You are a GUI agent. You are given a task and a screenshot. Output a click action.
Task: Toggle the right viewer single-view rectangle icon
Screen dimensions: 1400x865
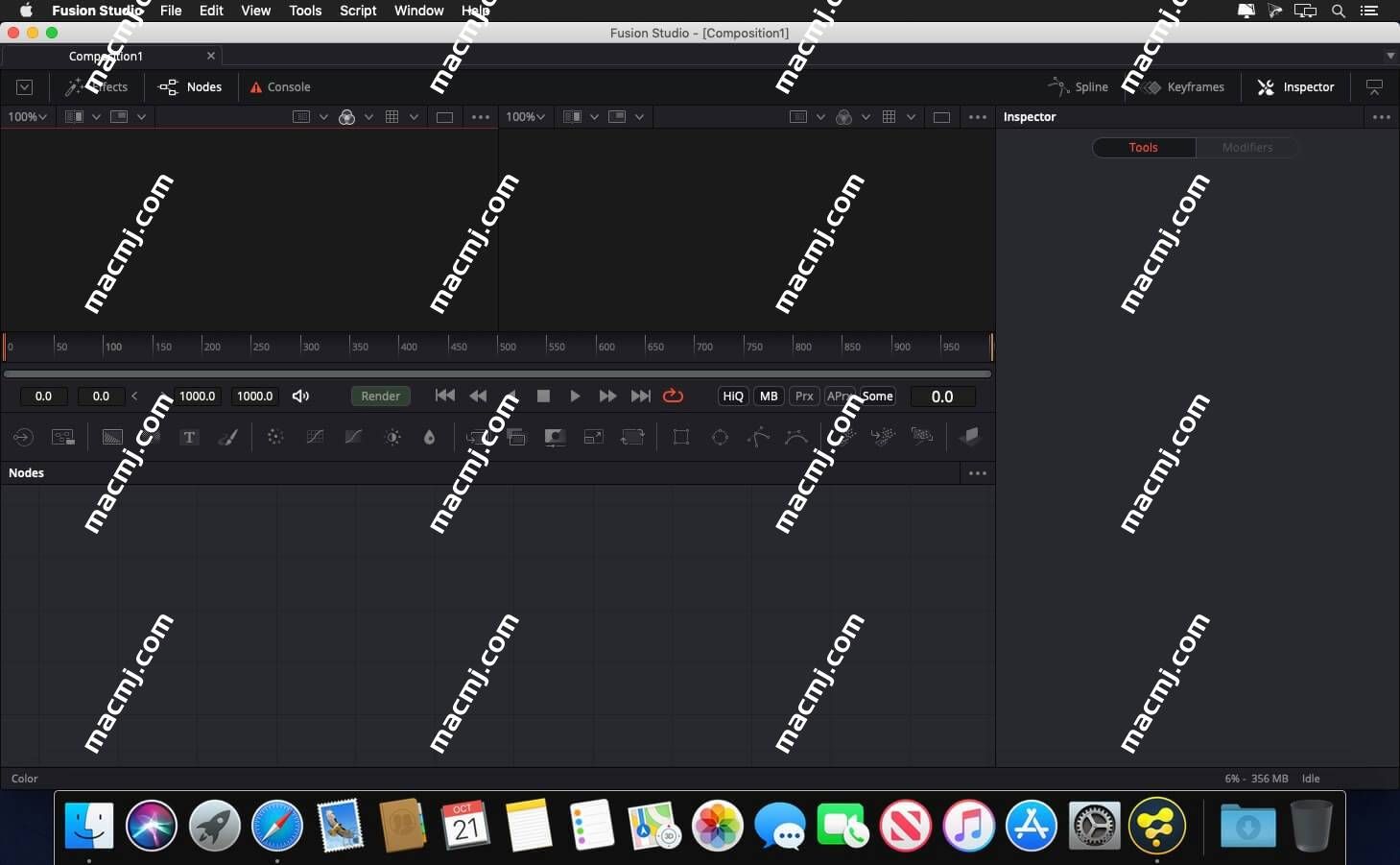[941, 117]
